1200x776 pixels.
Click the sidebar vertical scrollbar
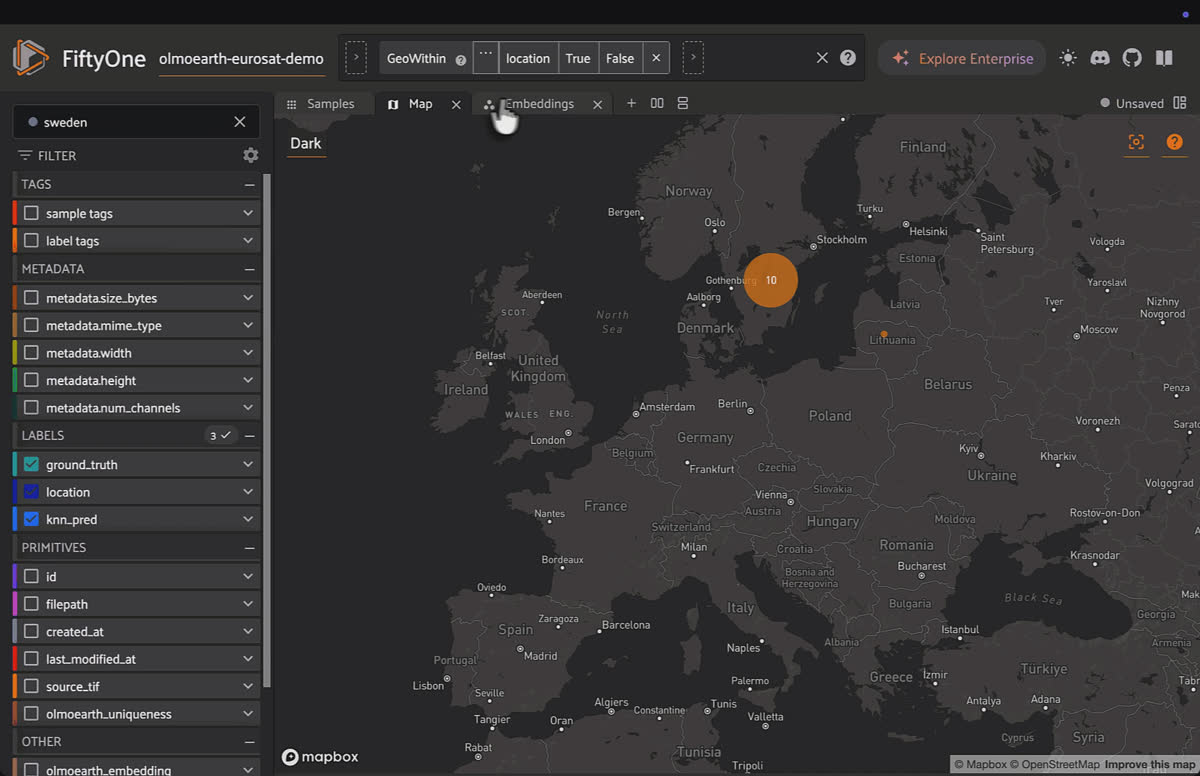tap(267, 430)
